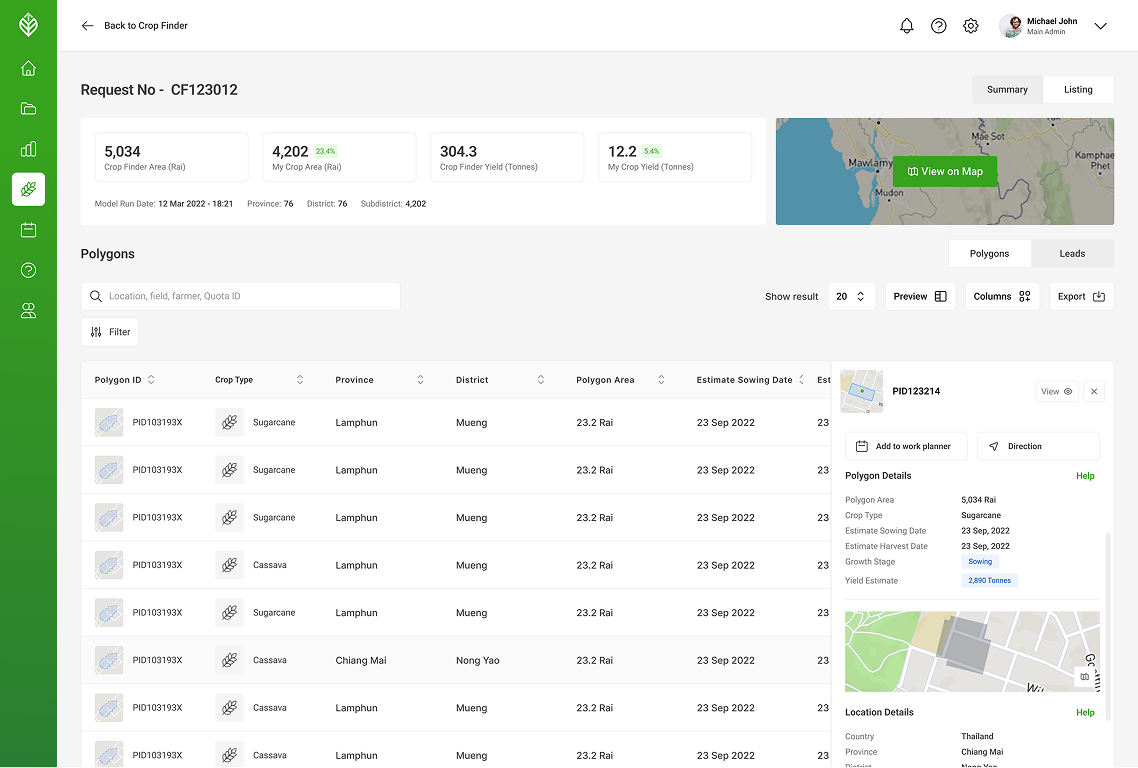This screenshot has height=768, width=1138.
Task: Switch to Listing tab
Action: (x=1078, y=89)
